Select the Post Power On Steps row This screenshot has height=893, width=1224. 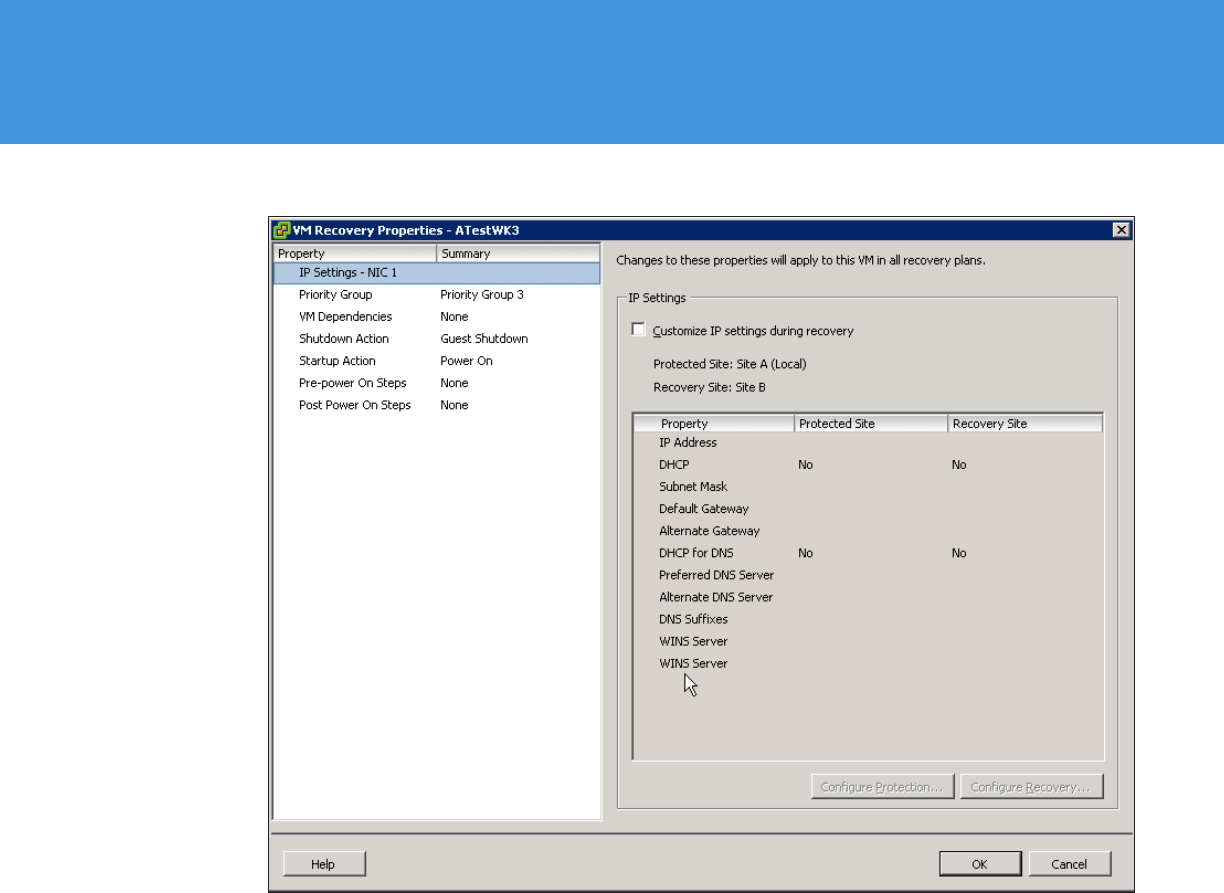click(437, 405)
